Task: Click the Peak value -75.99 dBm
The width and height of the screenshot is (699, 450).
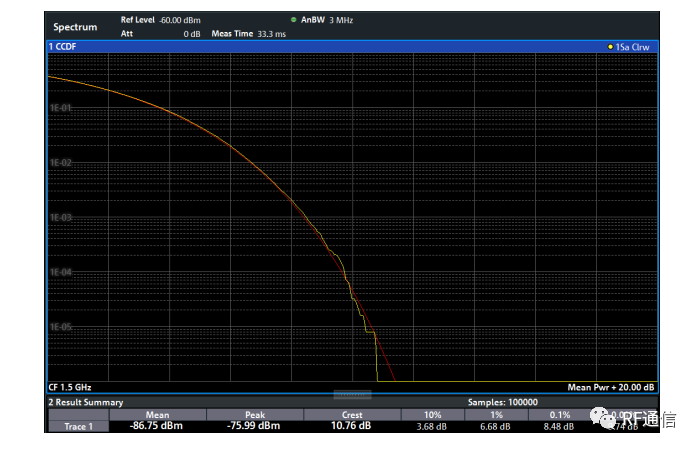Action: pos(253,426)
